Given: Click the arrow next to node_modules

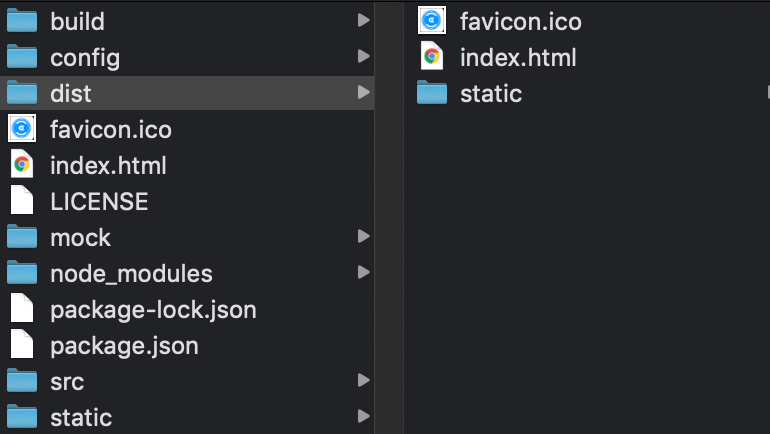Looking at the screenshot, I should click(x=362, y=273).
